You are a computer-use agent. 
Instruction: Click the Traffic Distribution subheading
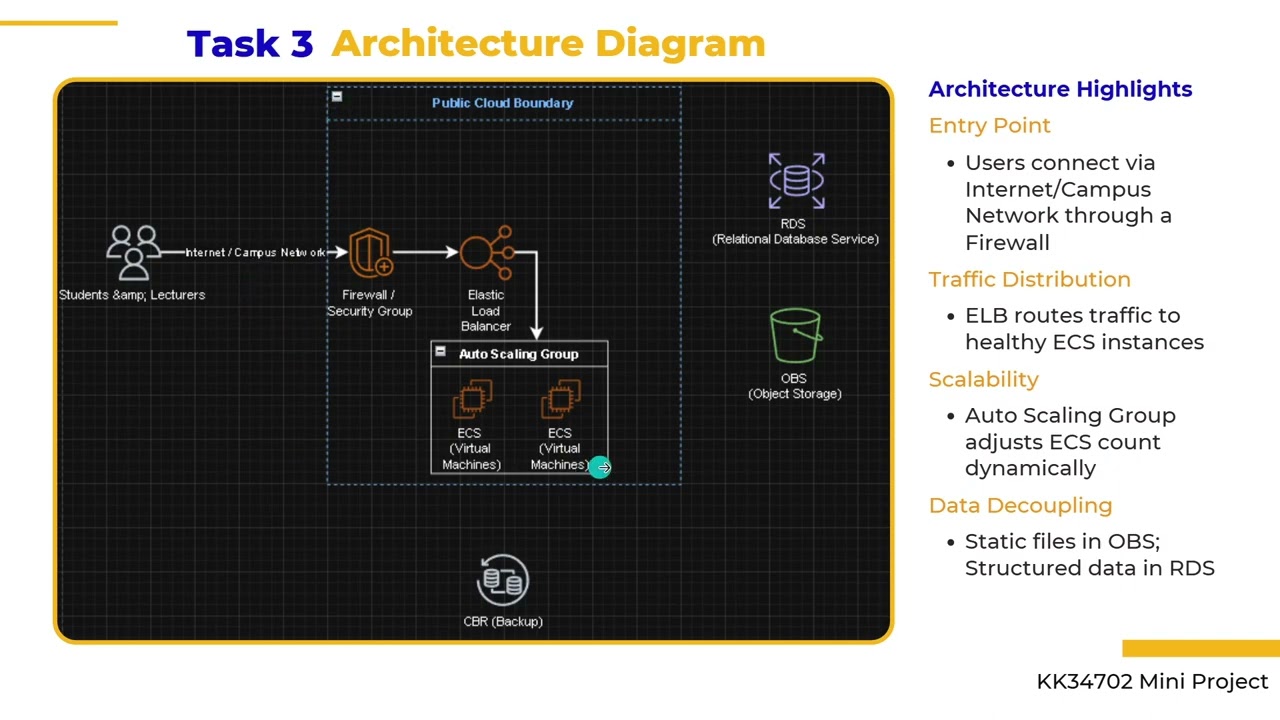pos(1029,279)
